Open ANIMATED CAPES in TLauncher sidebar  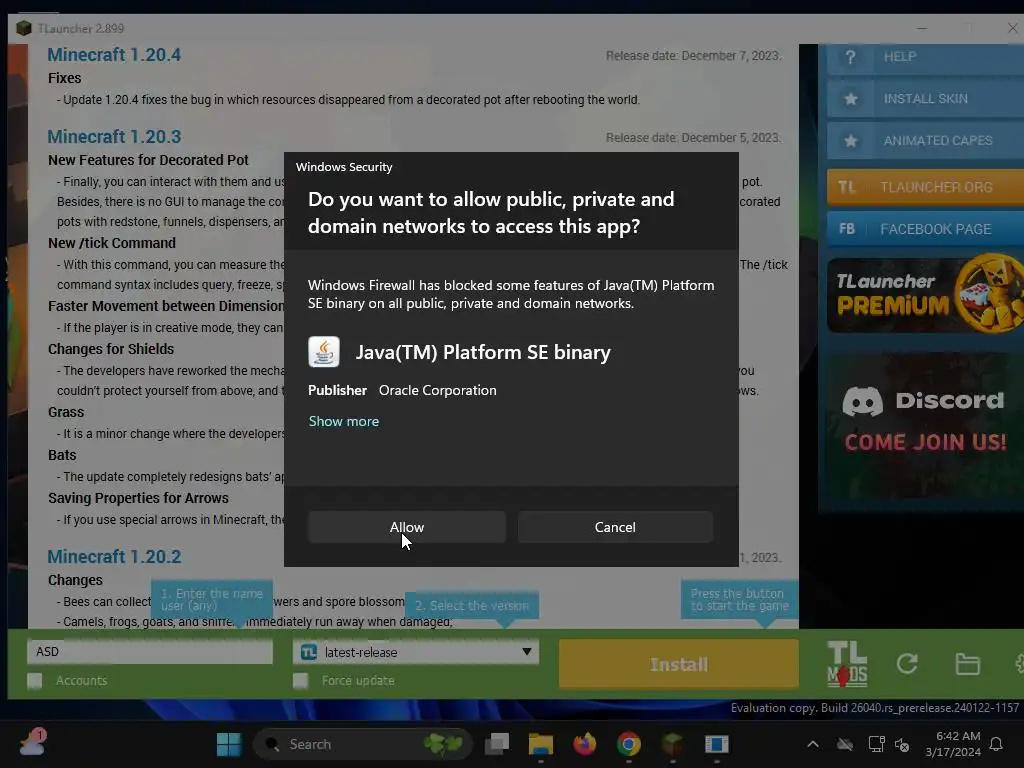click(925, 140)
